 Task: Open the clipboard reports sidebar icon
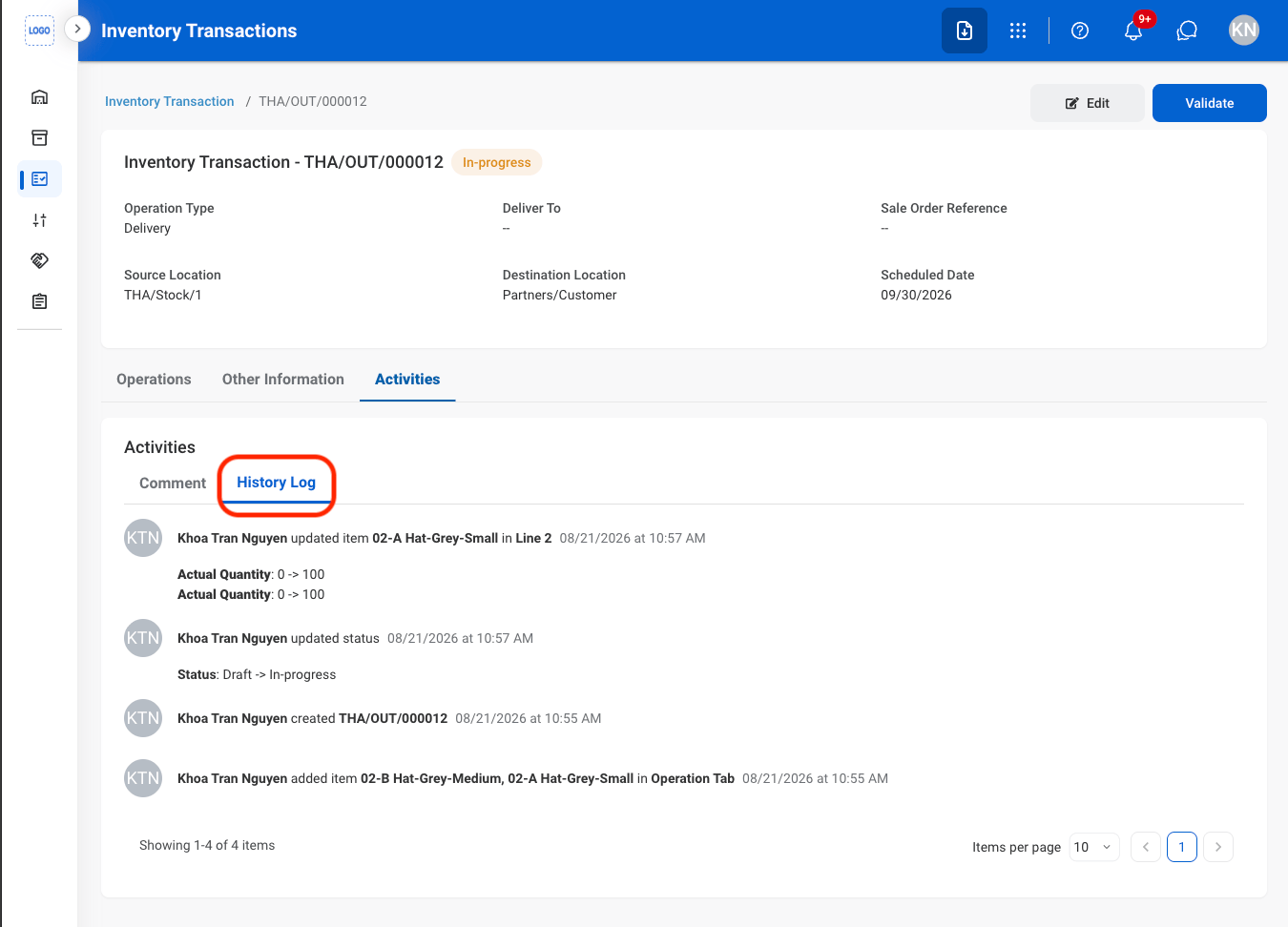pyautogui.click(x=39, y=301)
